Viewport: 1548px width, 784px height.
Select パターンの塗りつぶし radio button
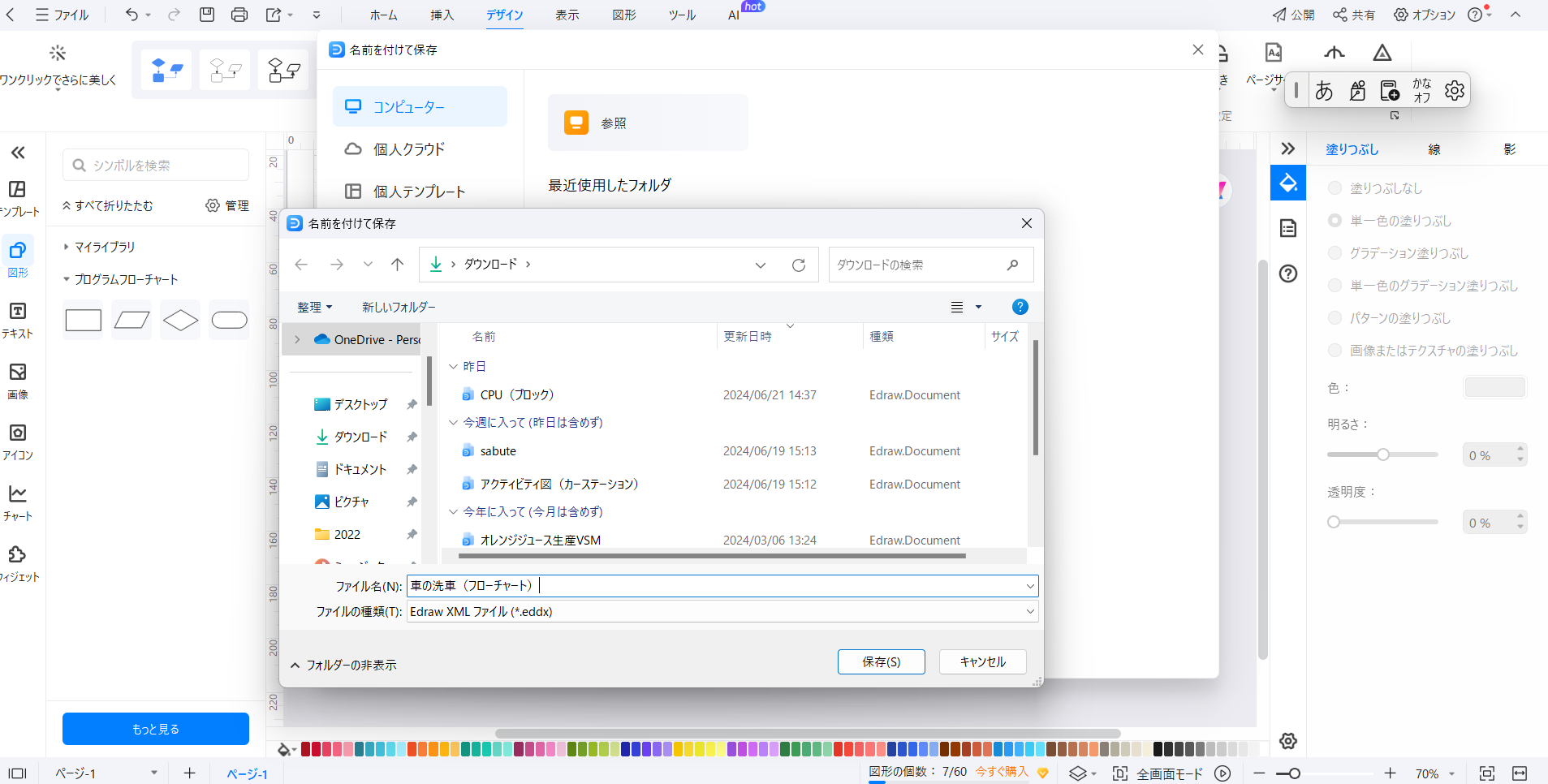[1335, 318]
